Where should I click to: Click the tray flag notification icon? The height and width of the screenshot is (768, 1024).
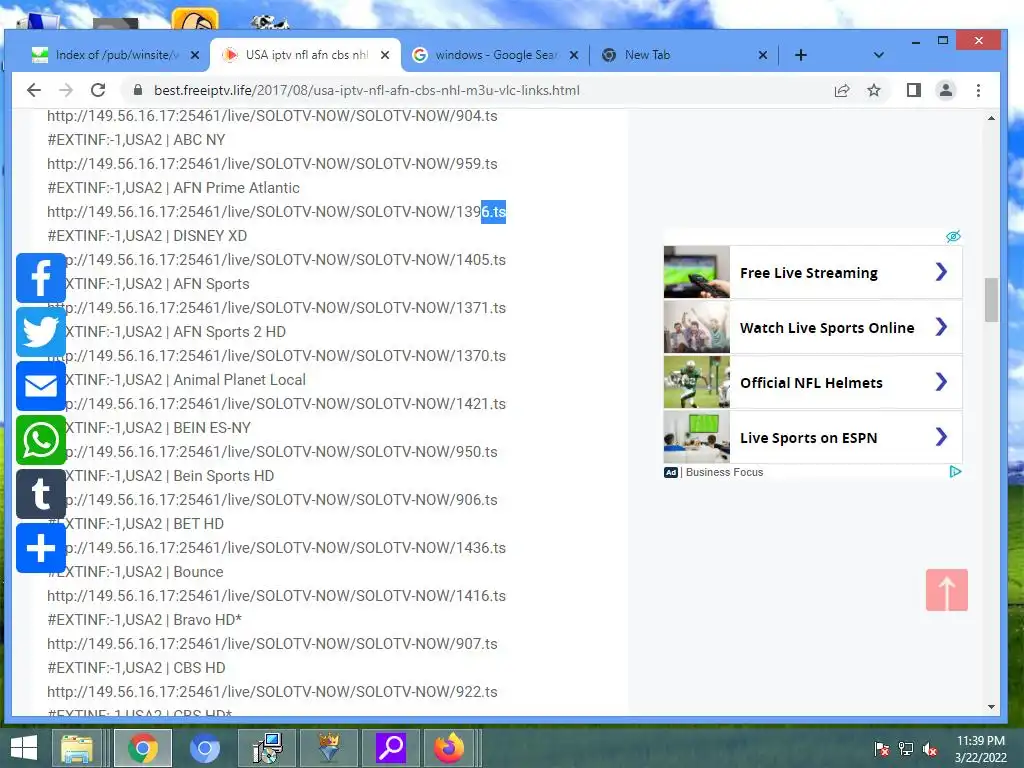[x=882, y=748]
